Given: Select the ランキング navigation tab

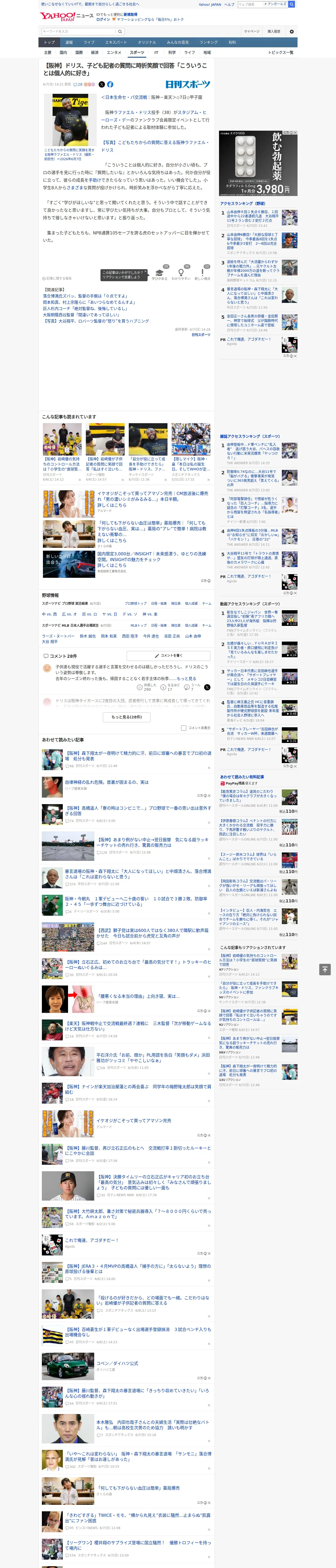Looking at the screenshot, I should tap(209, 43).
